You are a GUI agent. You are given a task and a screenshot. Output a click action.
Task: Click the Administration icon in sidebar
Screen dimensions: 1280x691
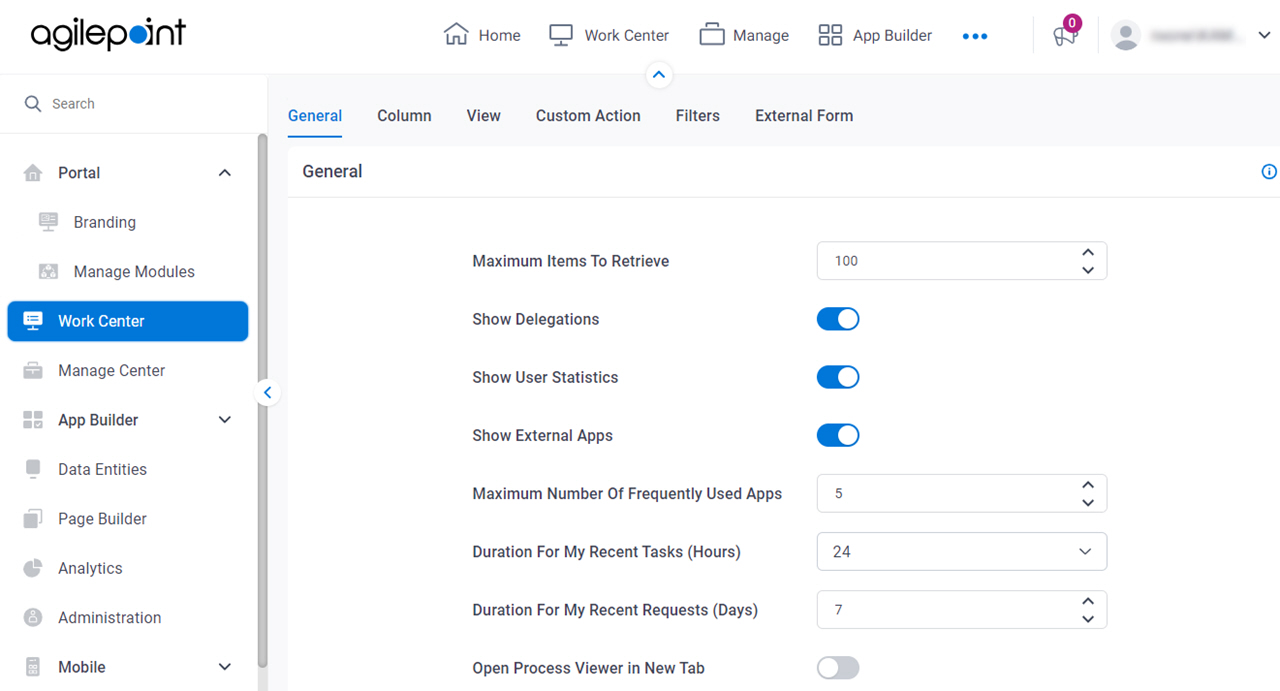coord(33,617)
